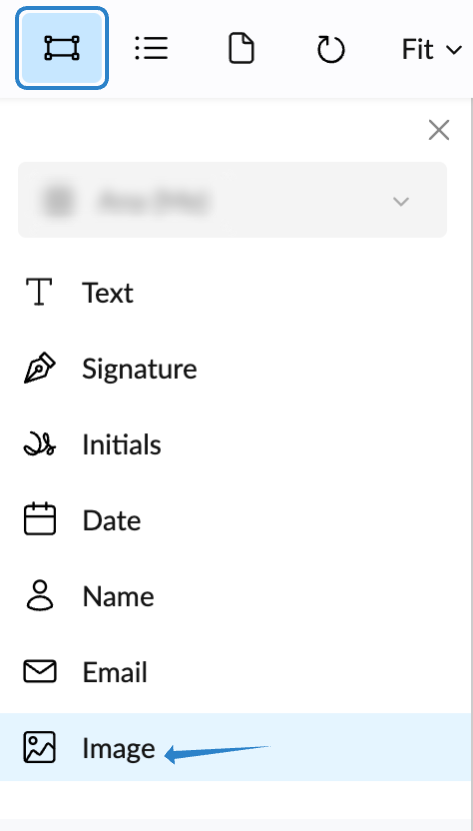Select the Name field option
This screenshot has width=473, height=831.
click(x=235, y=597)
